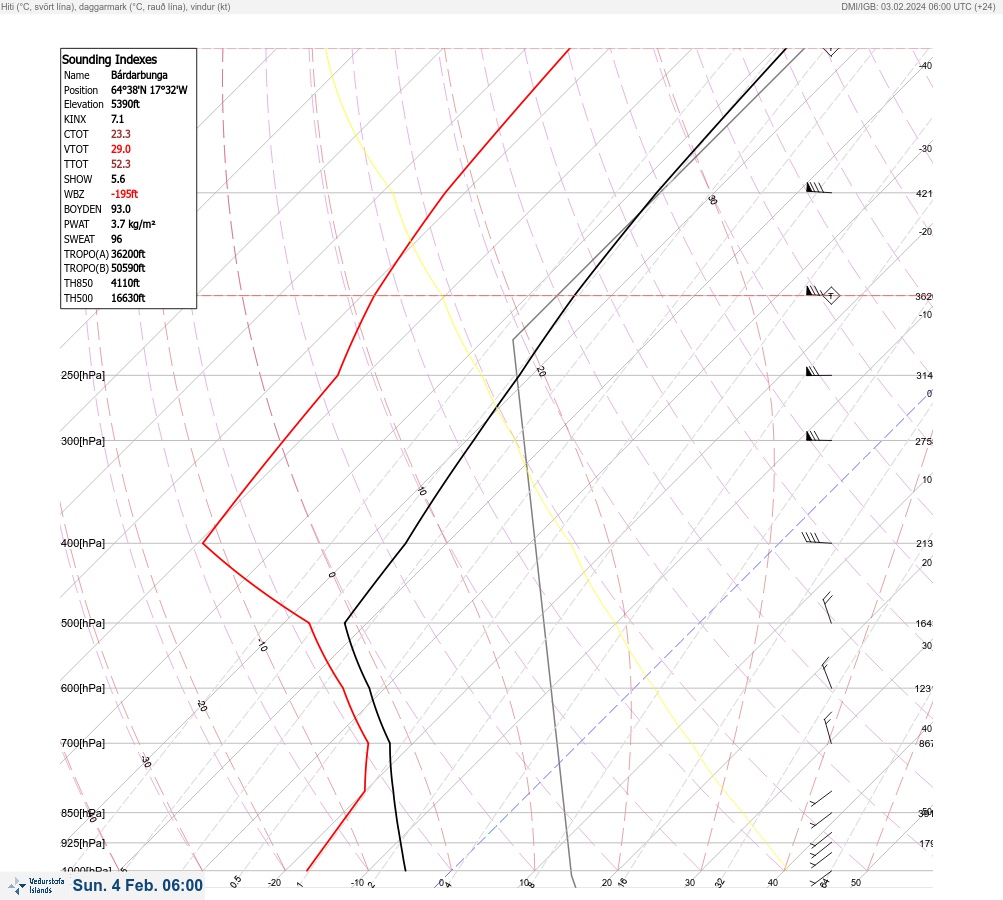This screenshot has width=1003, height=900.
Task: Select the WBZ value -195ft
Action: (x=125, y=194)
